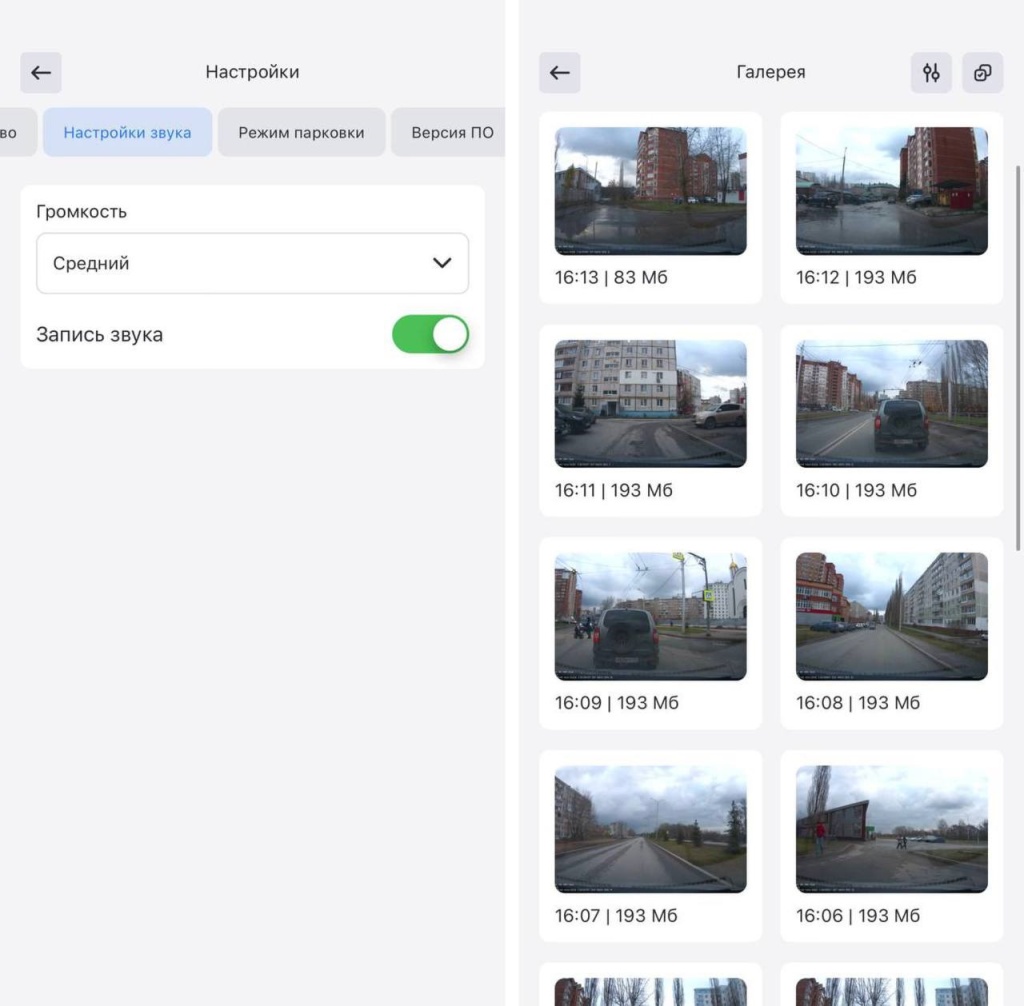The width and height of the screenshot is (1024, 1006).
Task: Open the 16:10 recording with the SUV
Action: click(891, 404)
